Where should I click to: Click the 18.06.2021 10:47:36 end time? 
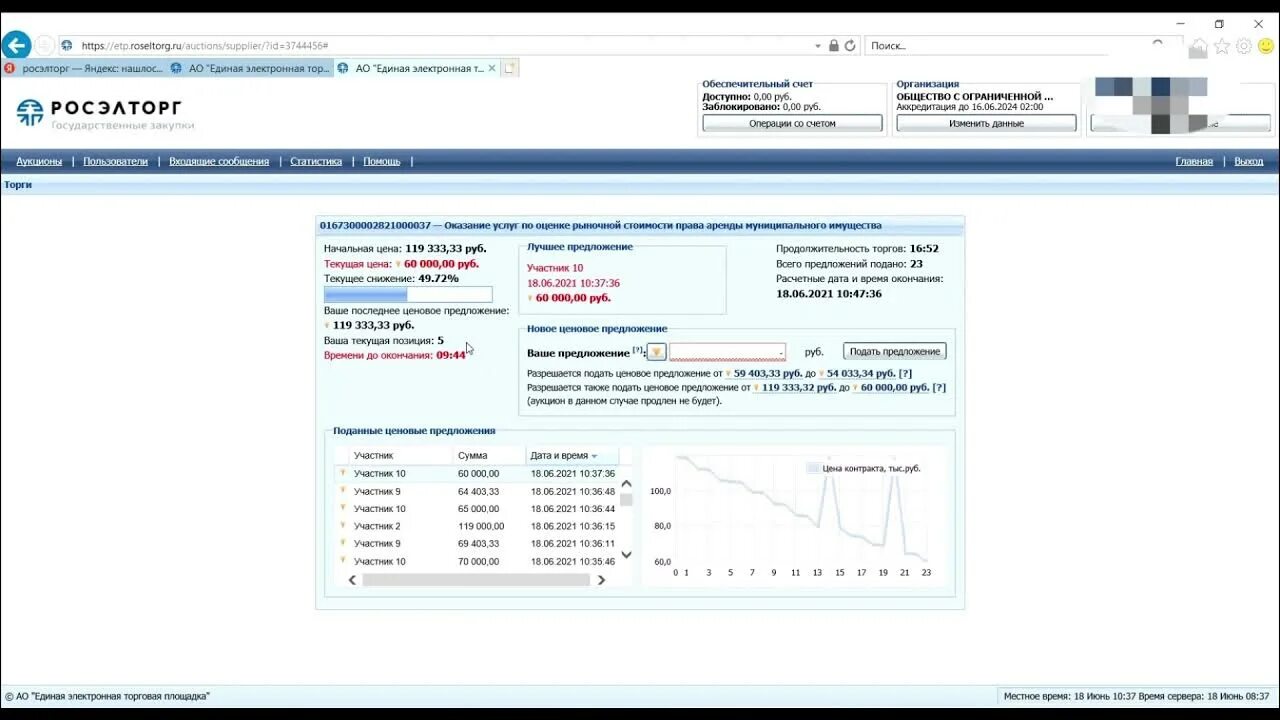829,294
